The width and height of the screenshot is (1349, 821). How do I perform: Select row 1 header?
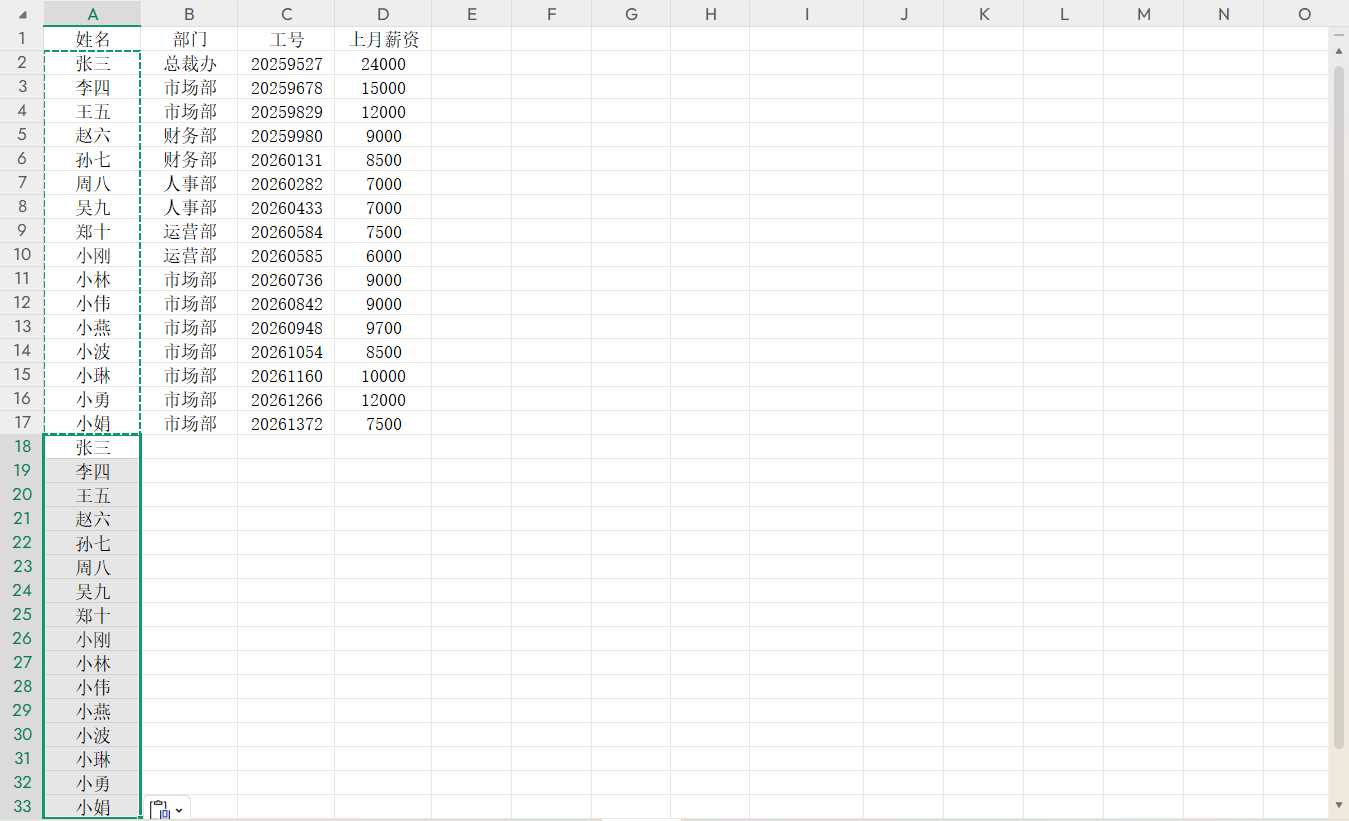(x=22, y=39)
